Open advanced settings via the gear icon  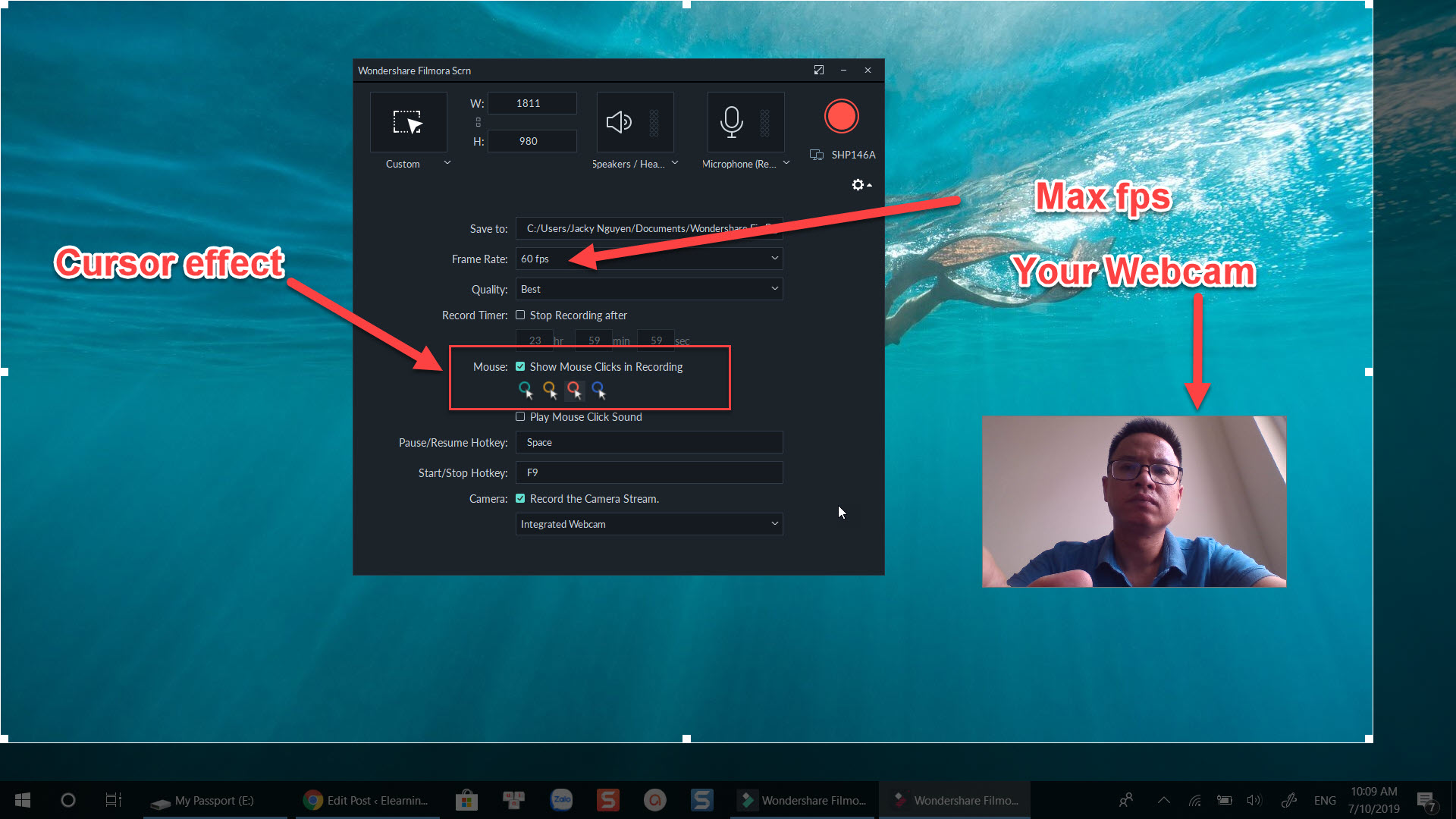click(858, 184)
